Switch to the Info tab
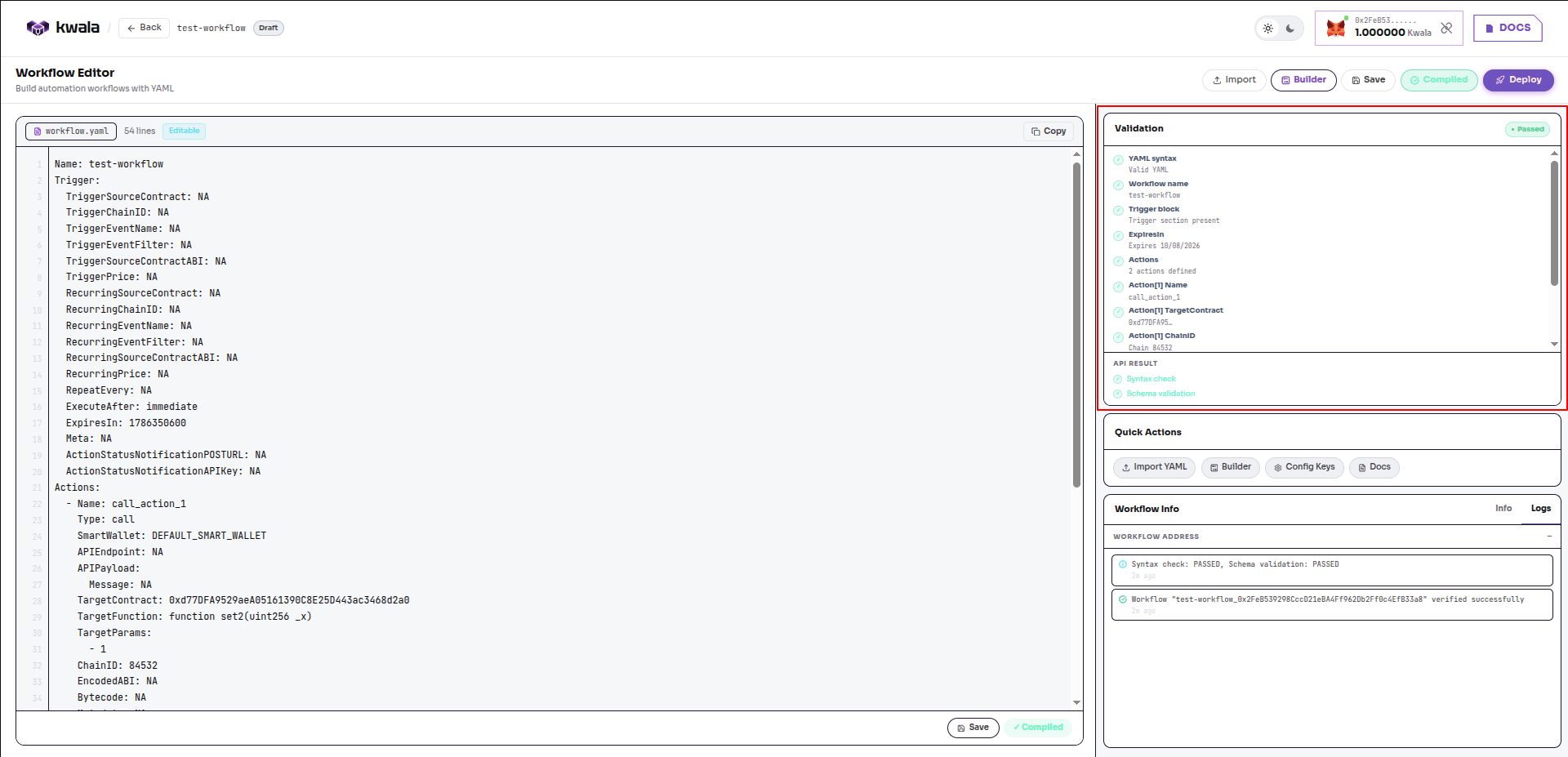 (1503, 509)
